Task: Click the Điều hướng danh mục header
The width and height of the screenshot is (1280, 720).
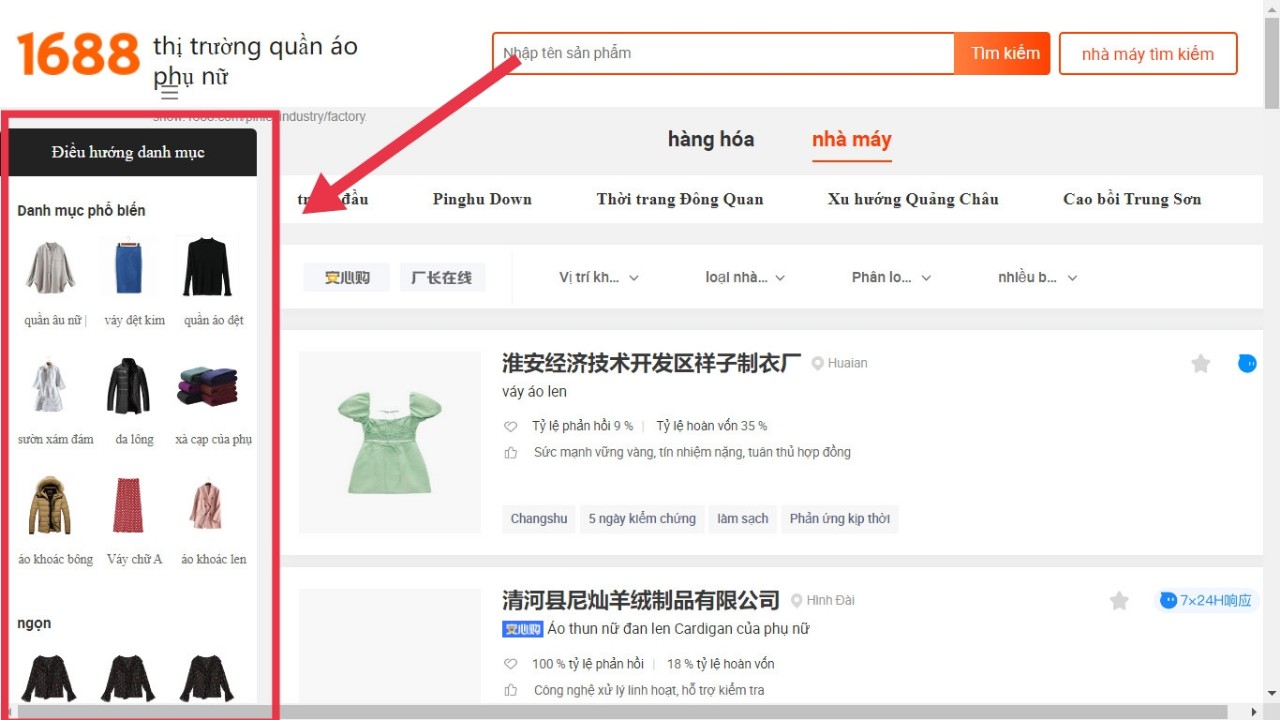Action: (128, 152)
